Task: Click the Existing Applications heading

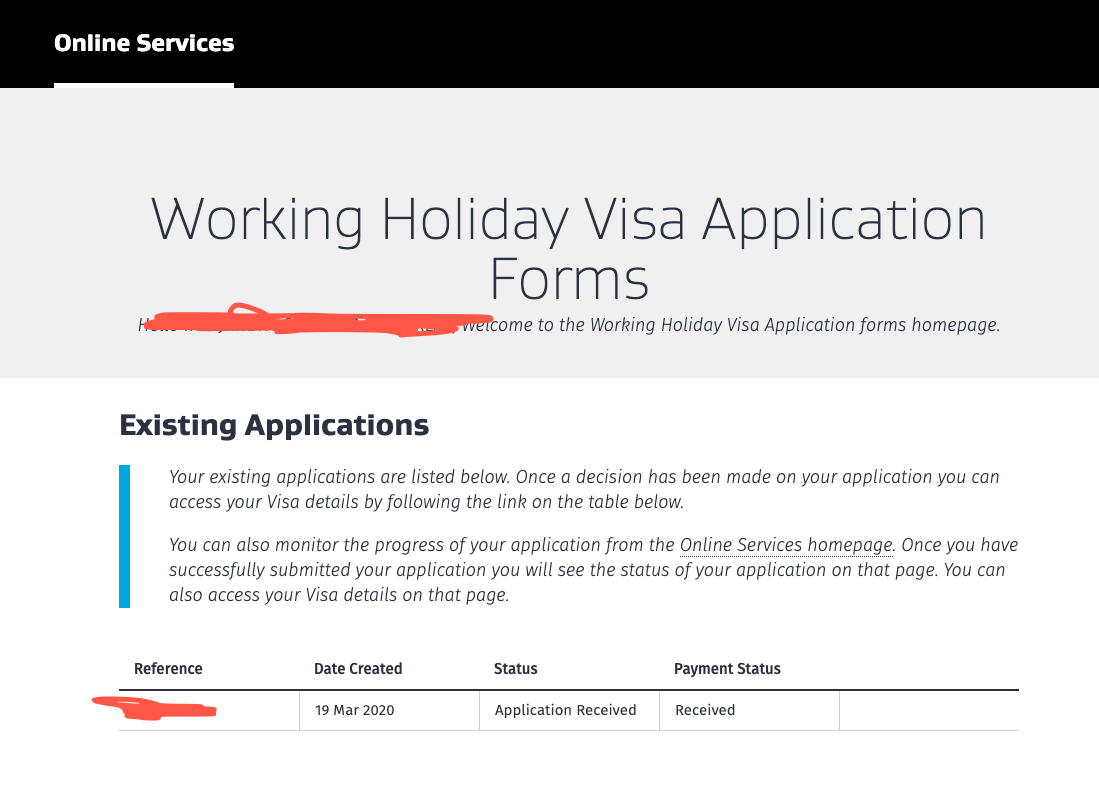Action: (x=274, y=425)
